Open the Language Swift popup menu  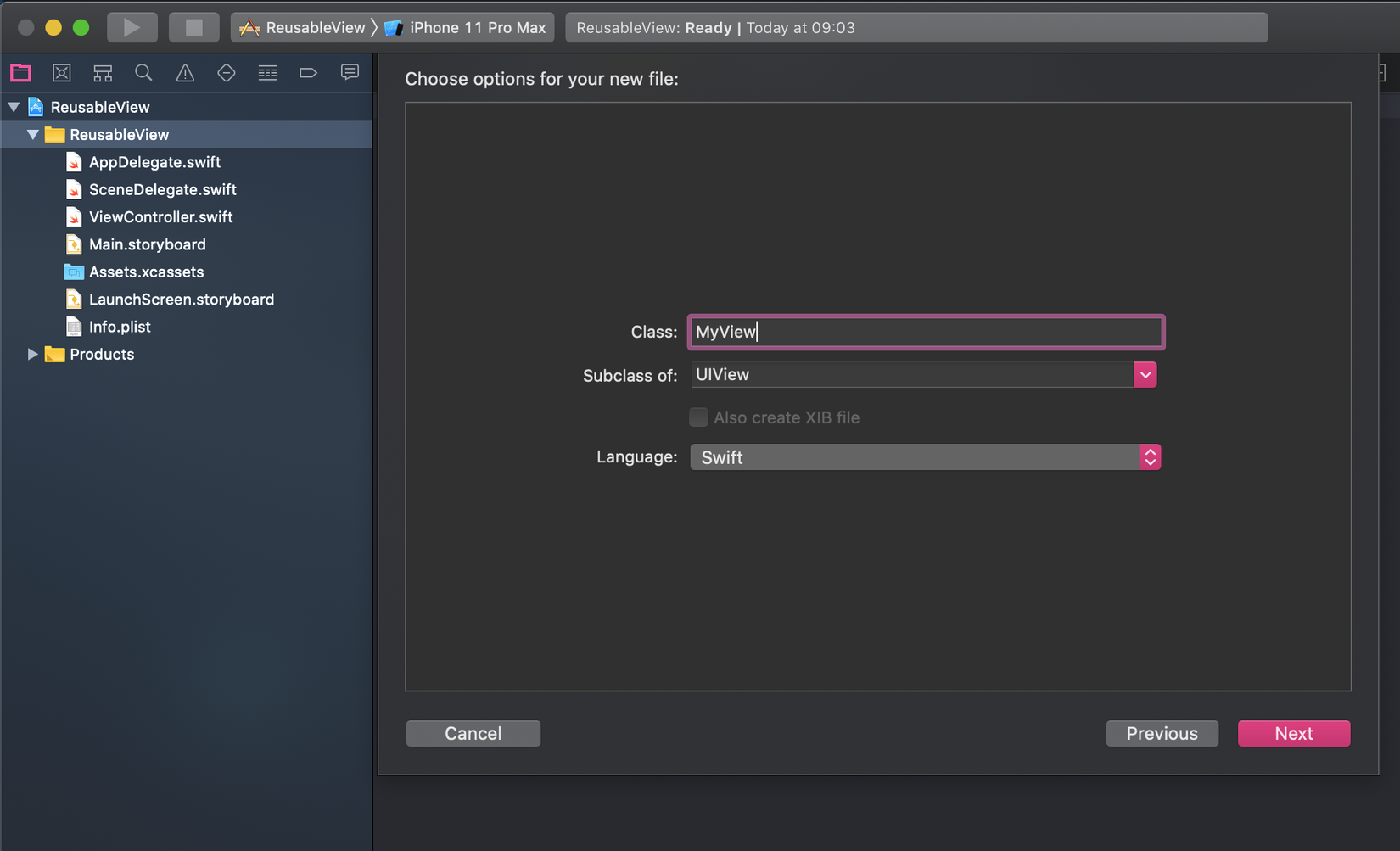(925, 457)
